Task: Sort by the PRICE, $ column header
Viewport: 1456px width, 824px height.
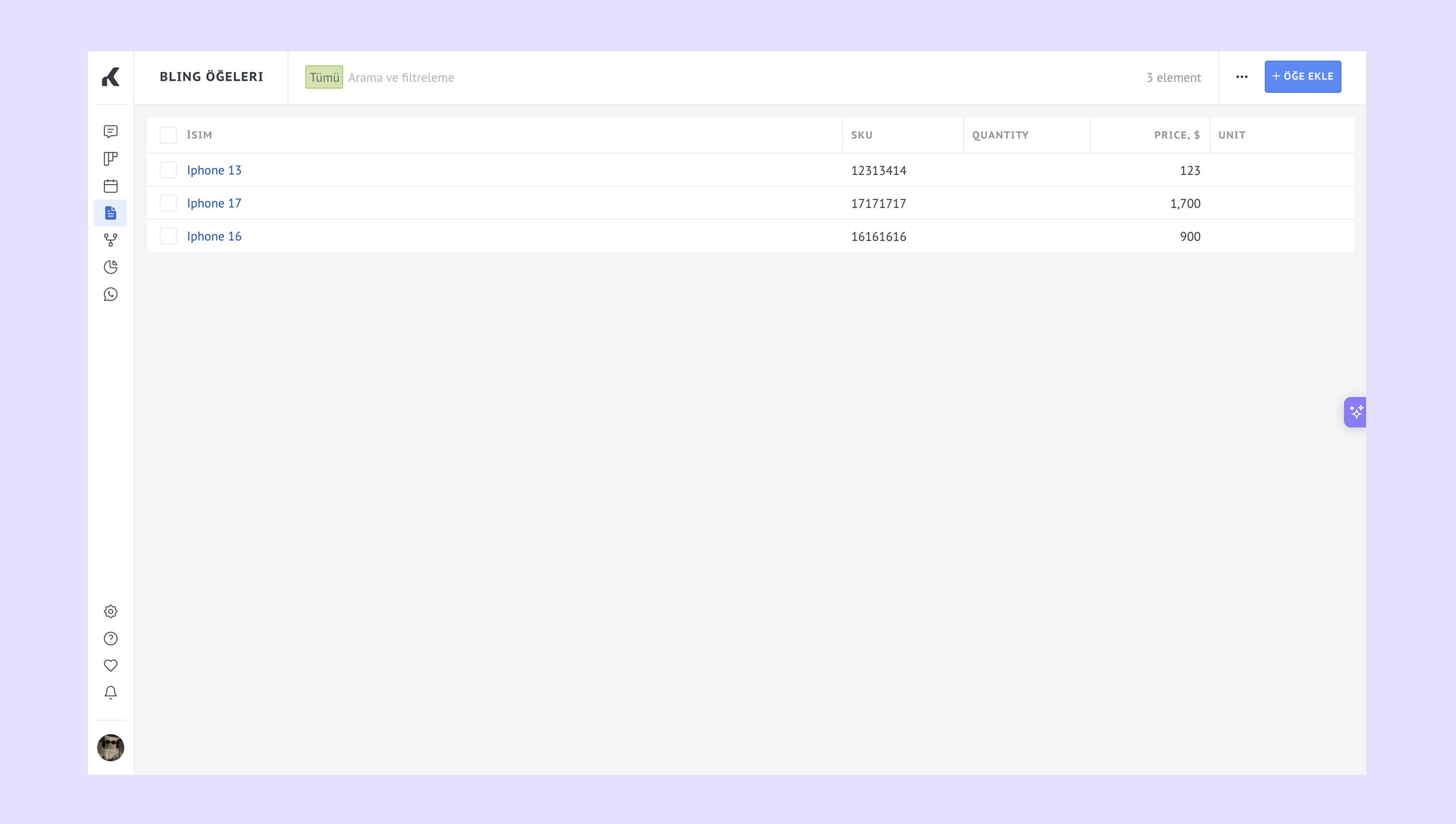Action: click(1177, 135)
